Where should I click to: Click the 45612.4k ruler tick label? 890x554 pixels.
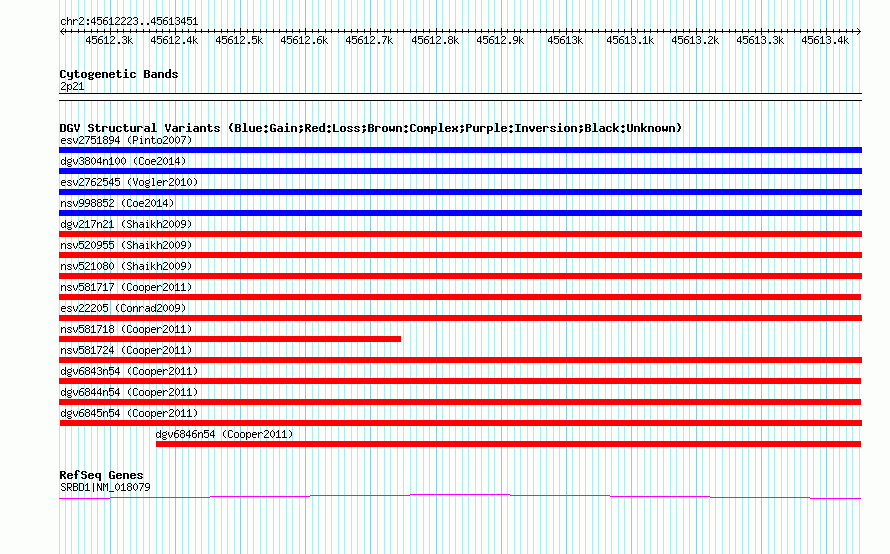pyautogui.click(x=174, y=40)
